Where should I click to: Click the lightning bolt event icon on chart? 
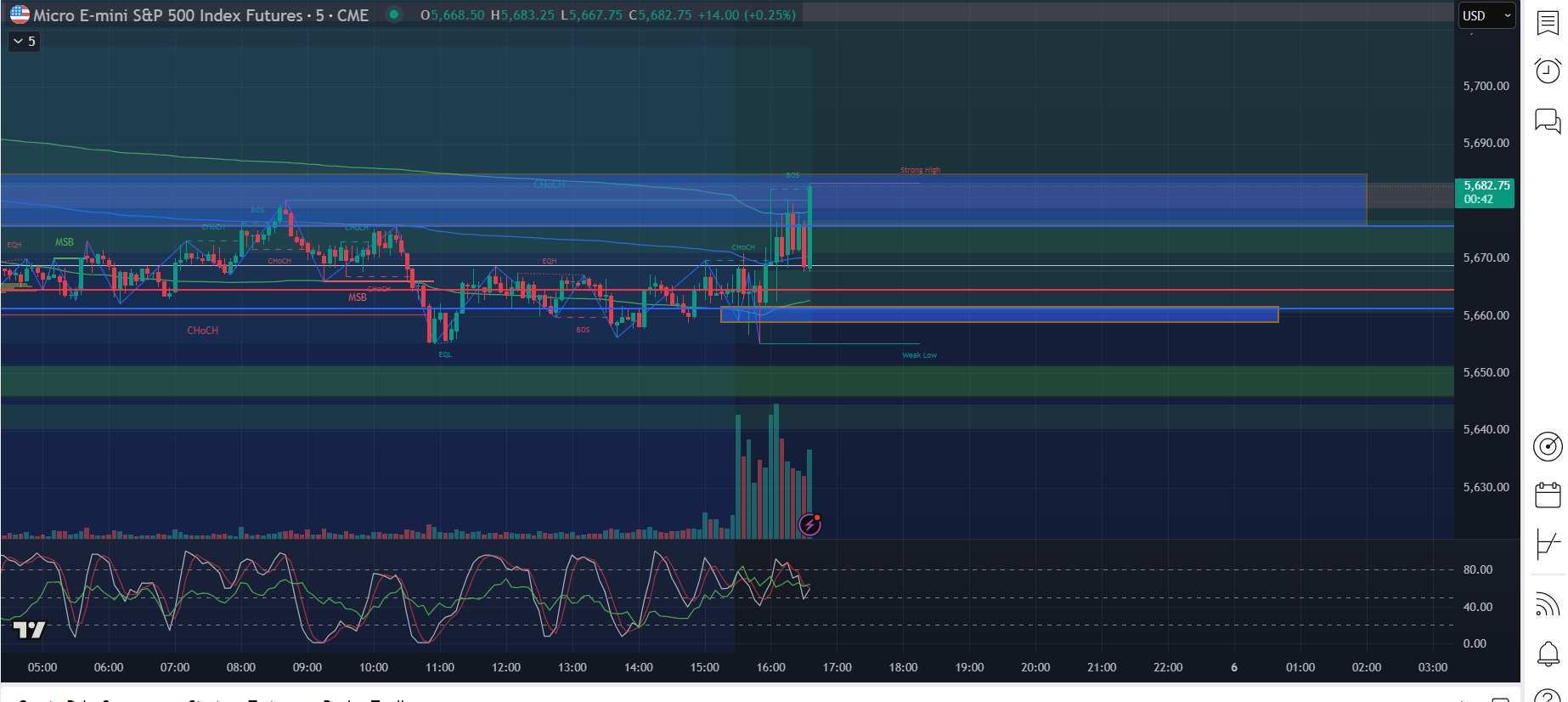tap(810, 524)
